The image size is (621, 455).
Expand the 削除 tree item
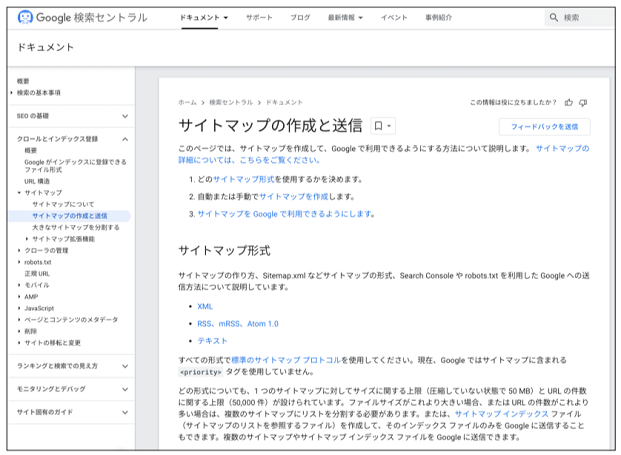(19, 331)
